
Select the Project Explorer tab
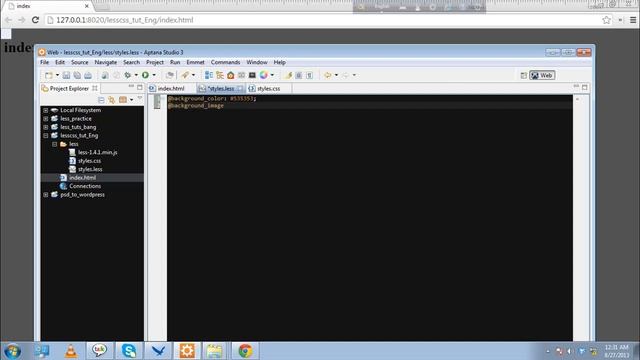[69, 89]
